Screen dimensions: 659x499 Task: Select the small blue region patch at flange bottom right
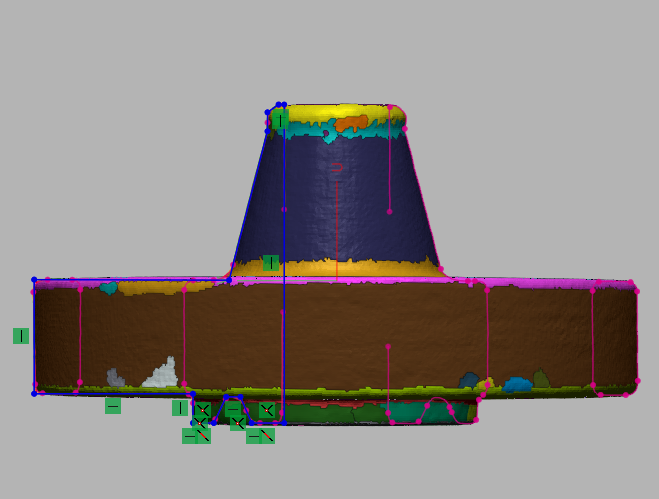[x=517, y=384]
